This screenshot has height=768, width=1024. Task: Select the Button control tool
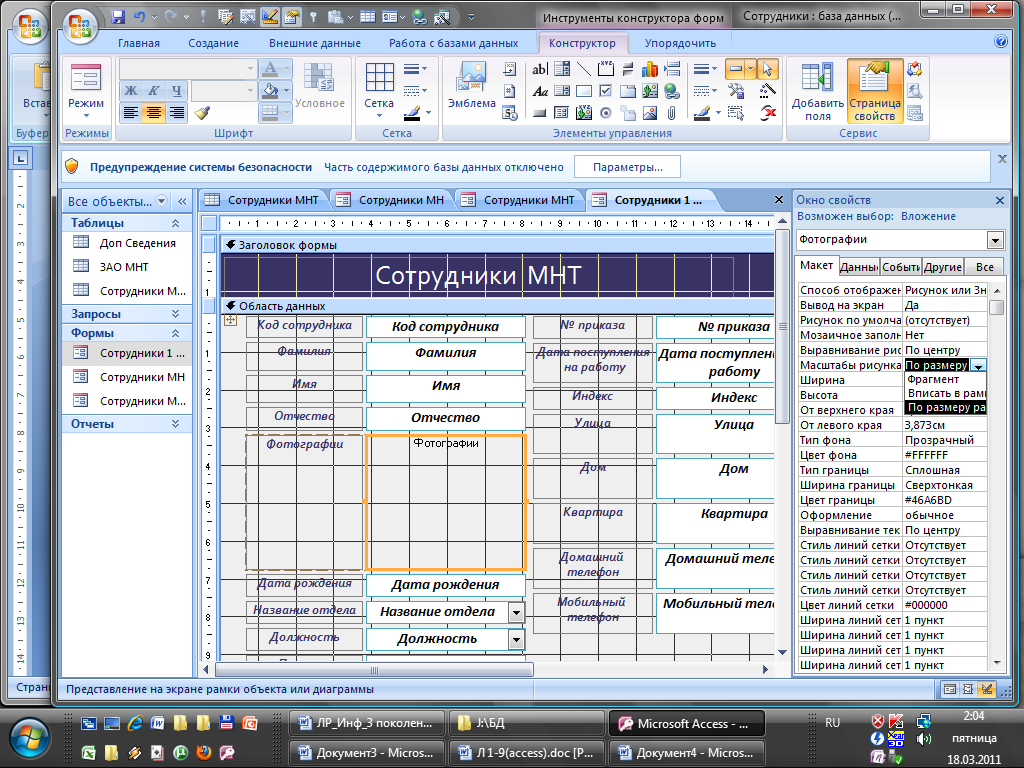(x=539, y=114)
